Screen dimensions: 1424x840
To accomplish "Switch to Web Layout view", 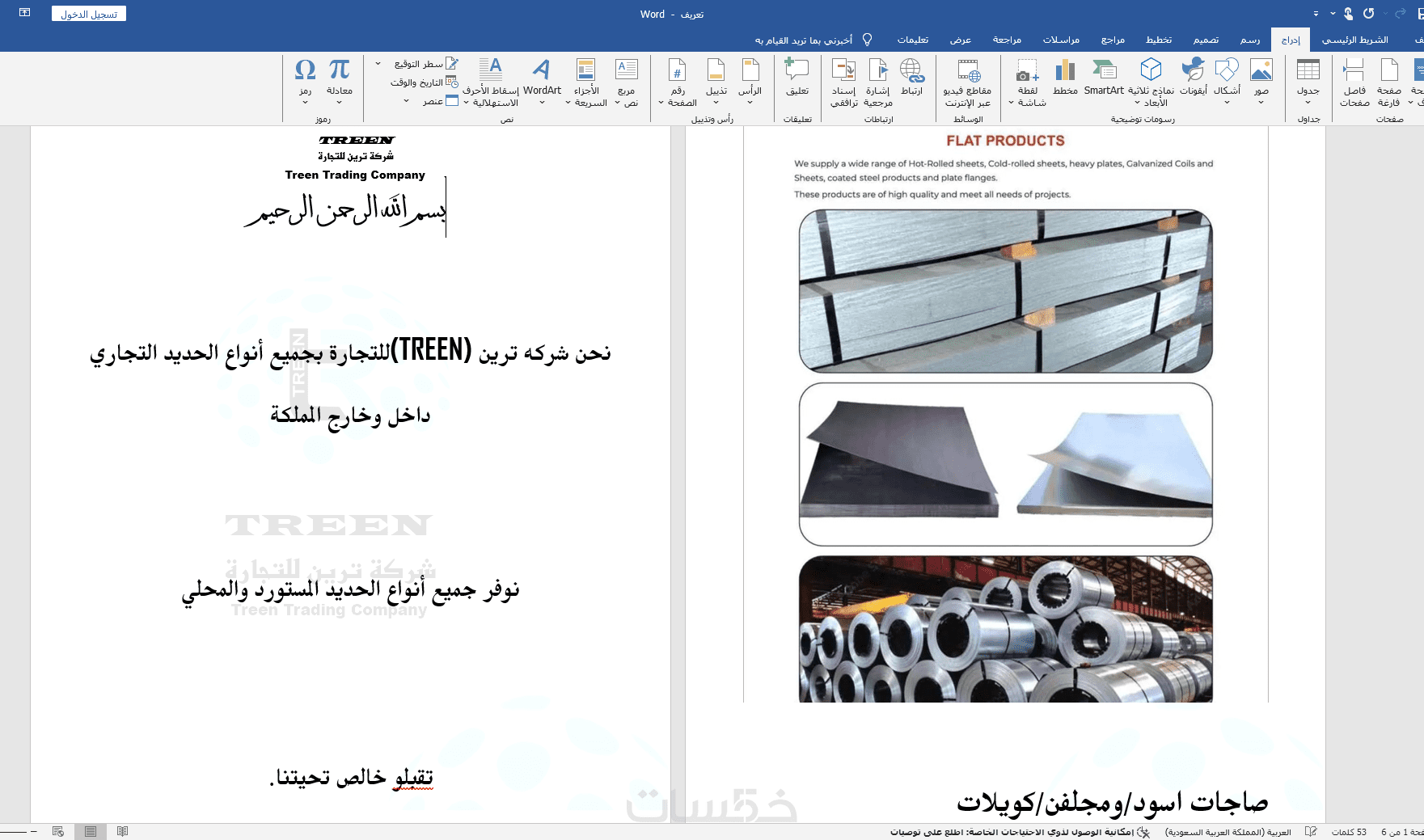I will [x=58, y=832].
